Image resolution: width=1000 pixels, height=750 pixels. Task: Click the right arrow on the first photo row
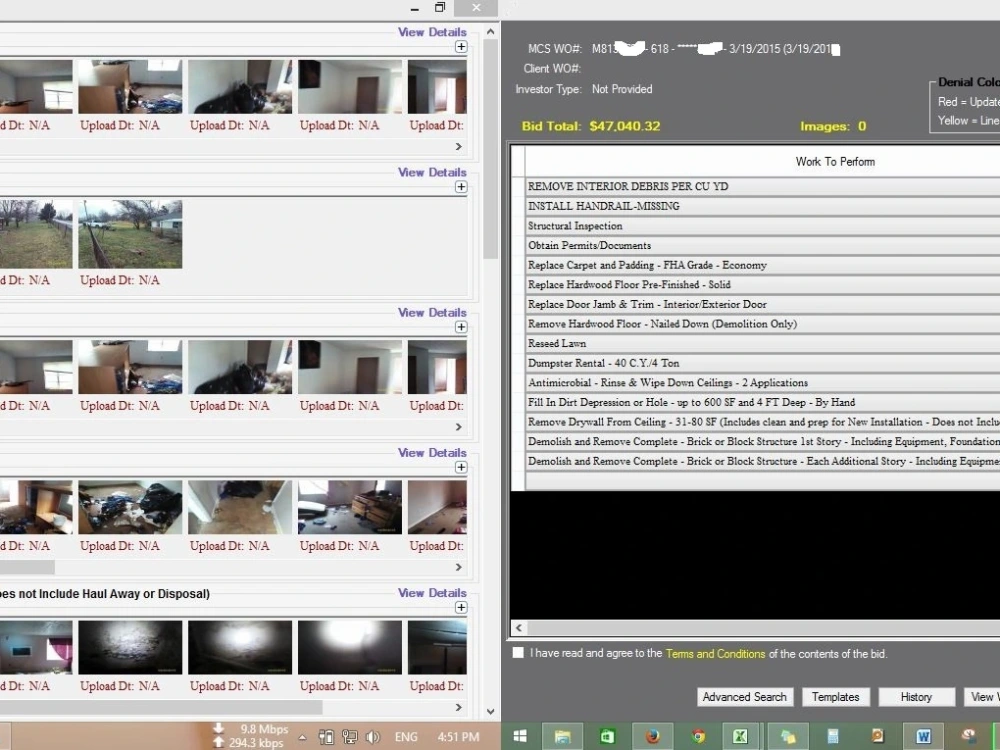point(458,146)
